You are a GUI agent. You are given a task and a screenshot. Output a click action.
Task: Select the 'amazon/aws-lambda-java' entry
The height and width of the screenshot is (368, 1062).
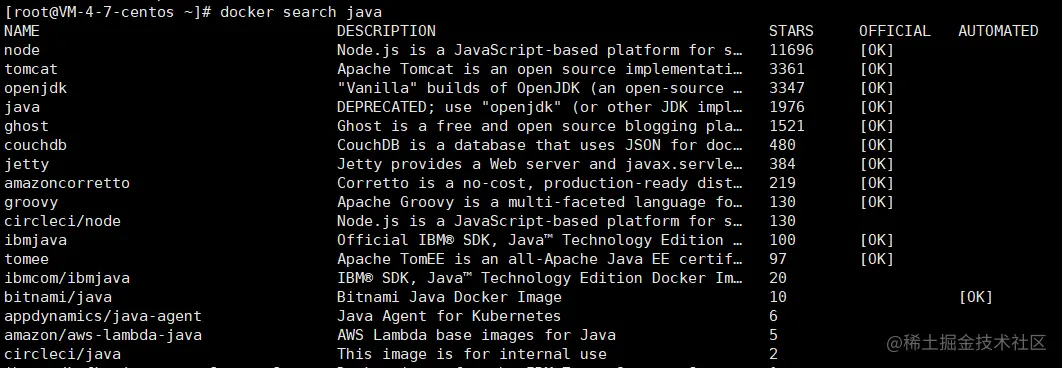click(x=103, y=334)
